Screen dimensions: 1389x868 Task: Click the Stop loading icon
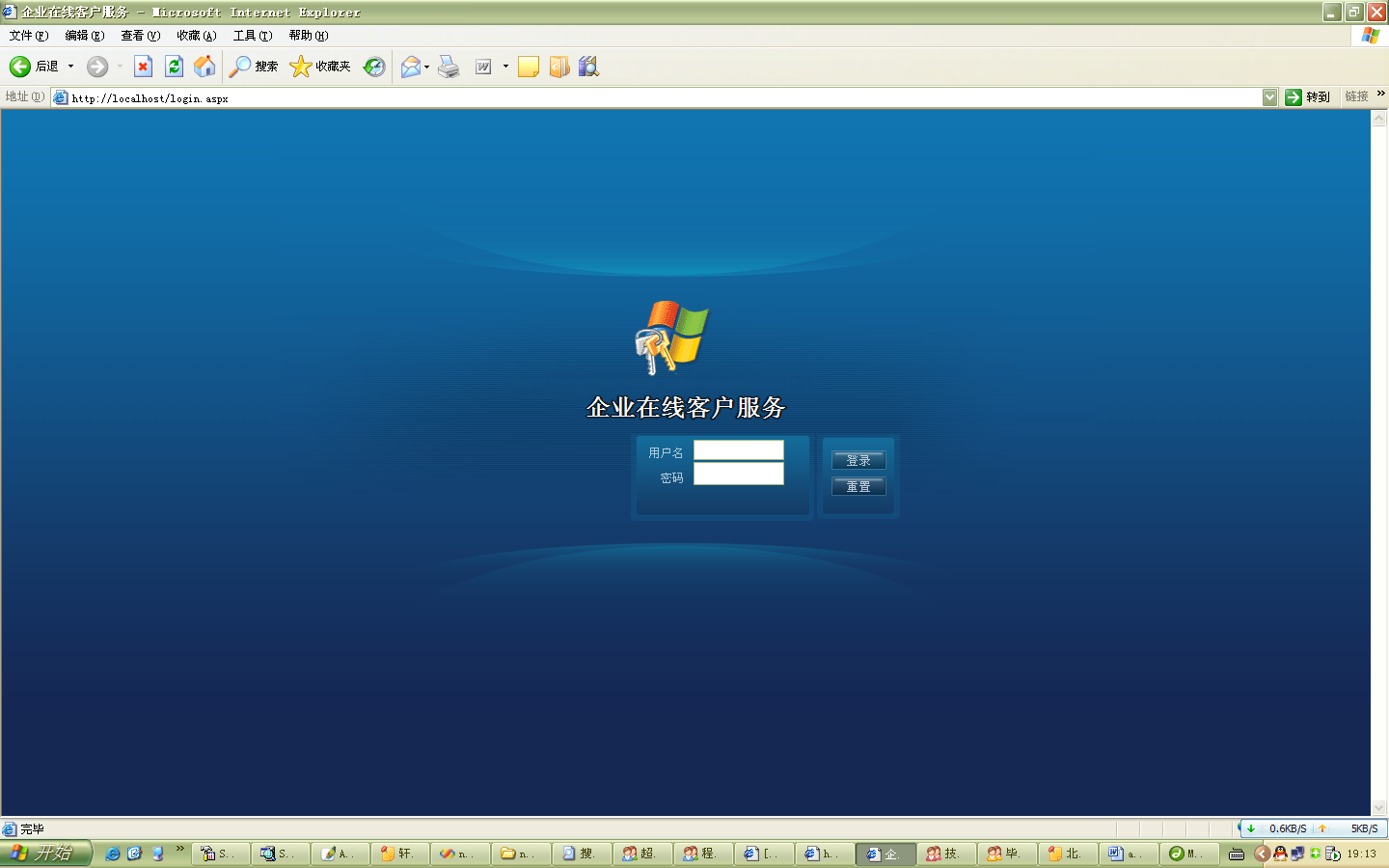click(143, 67)
